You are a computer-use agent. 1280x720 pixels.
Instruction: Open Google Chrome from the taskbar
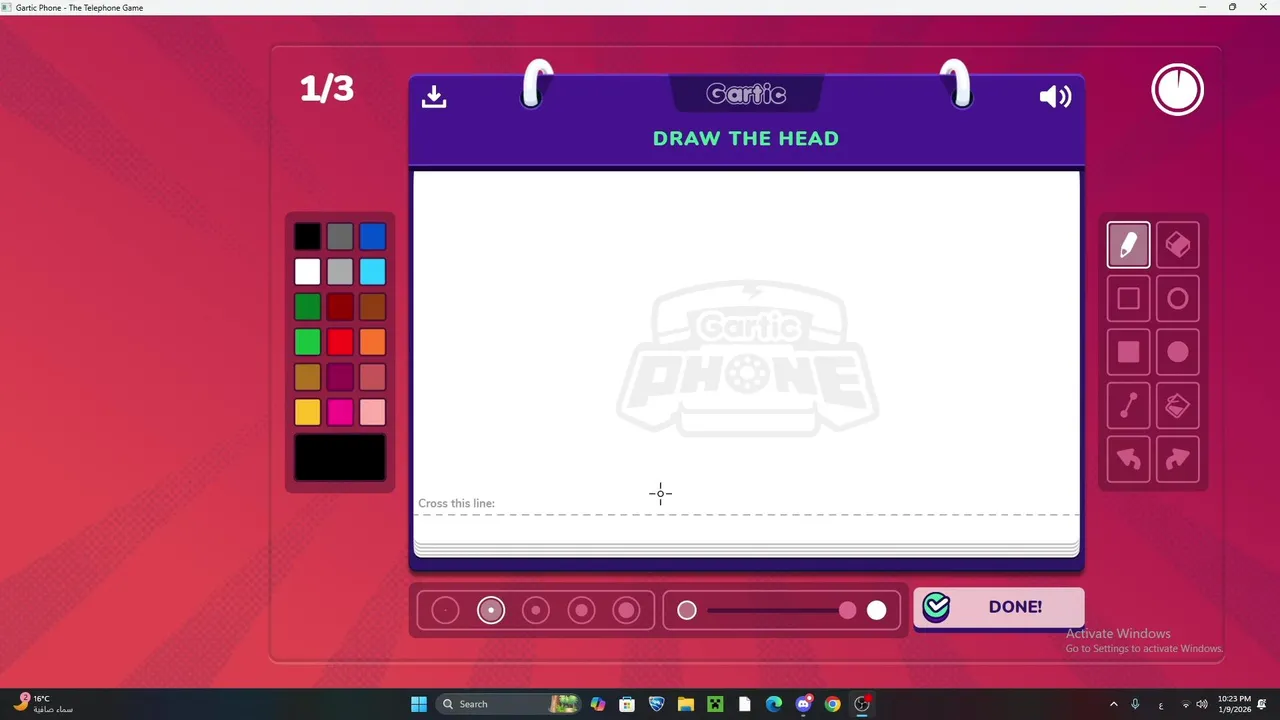[x=832, y=704]
